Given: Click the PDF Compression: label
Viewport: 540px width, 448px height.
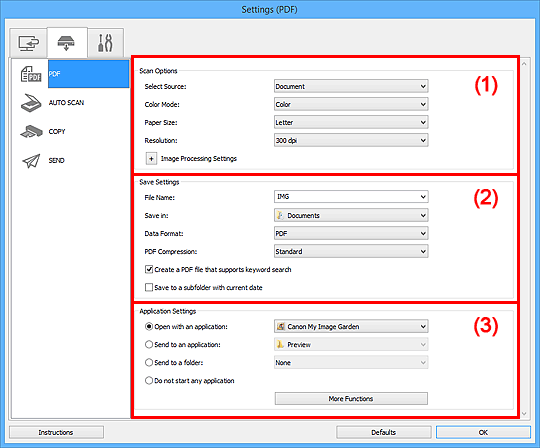Looking at the screenshot, I should click(171, 252).
